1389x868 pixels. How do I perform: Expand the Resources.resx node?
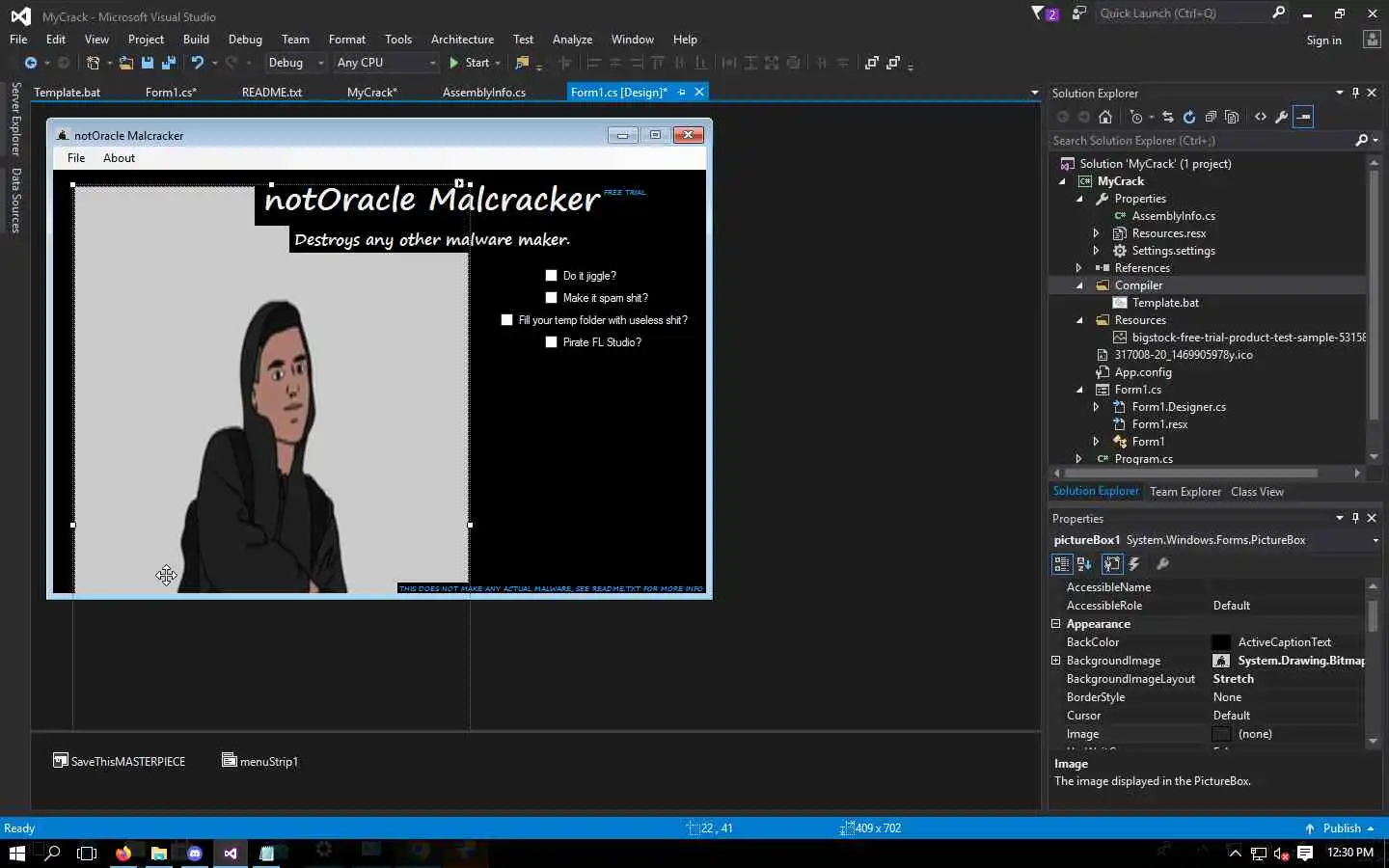pos(1097,233)
